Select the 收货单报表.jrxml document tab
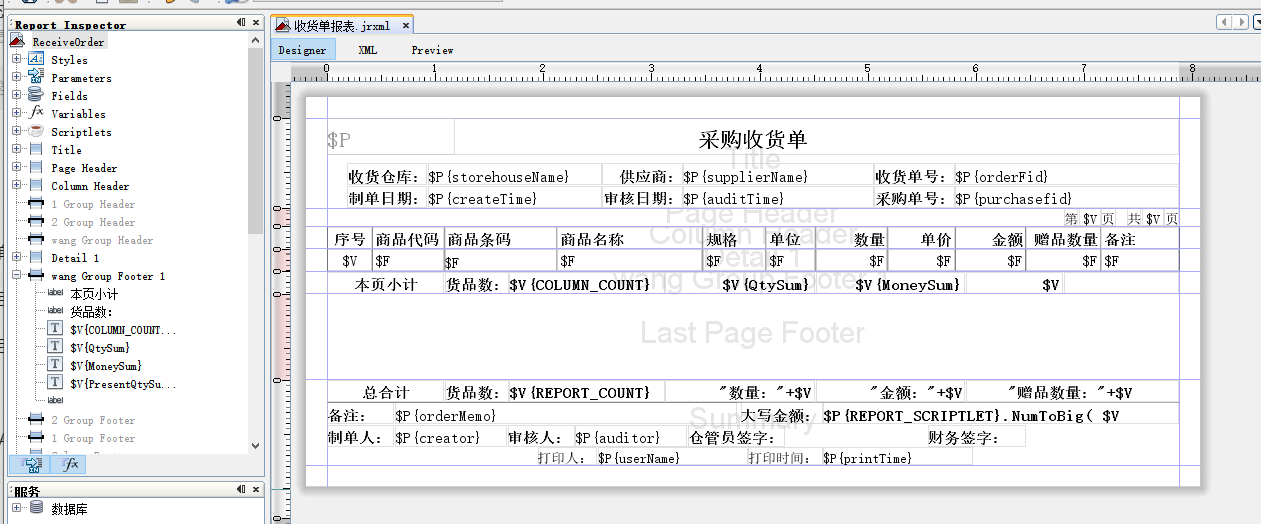The image size is (1261, 524). point(342,26)
